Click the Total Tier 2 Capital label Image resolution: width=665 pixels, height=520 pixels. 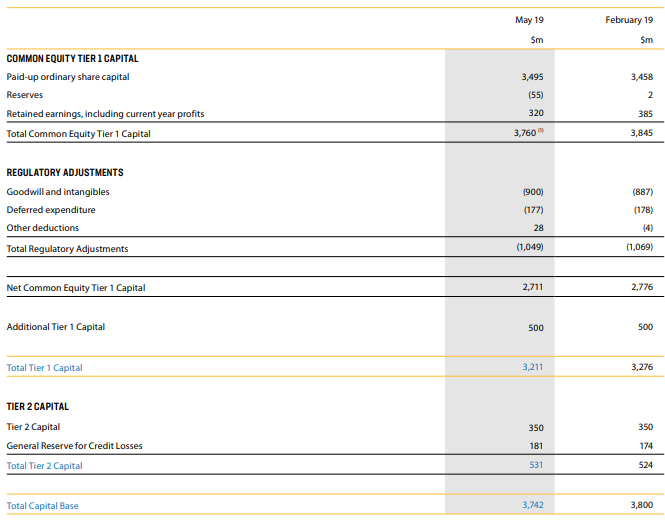(x=45, y=466)
